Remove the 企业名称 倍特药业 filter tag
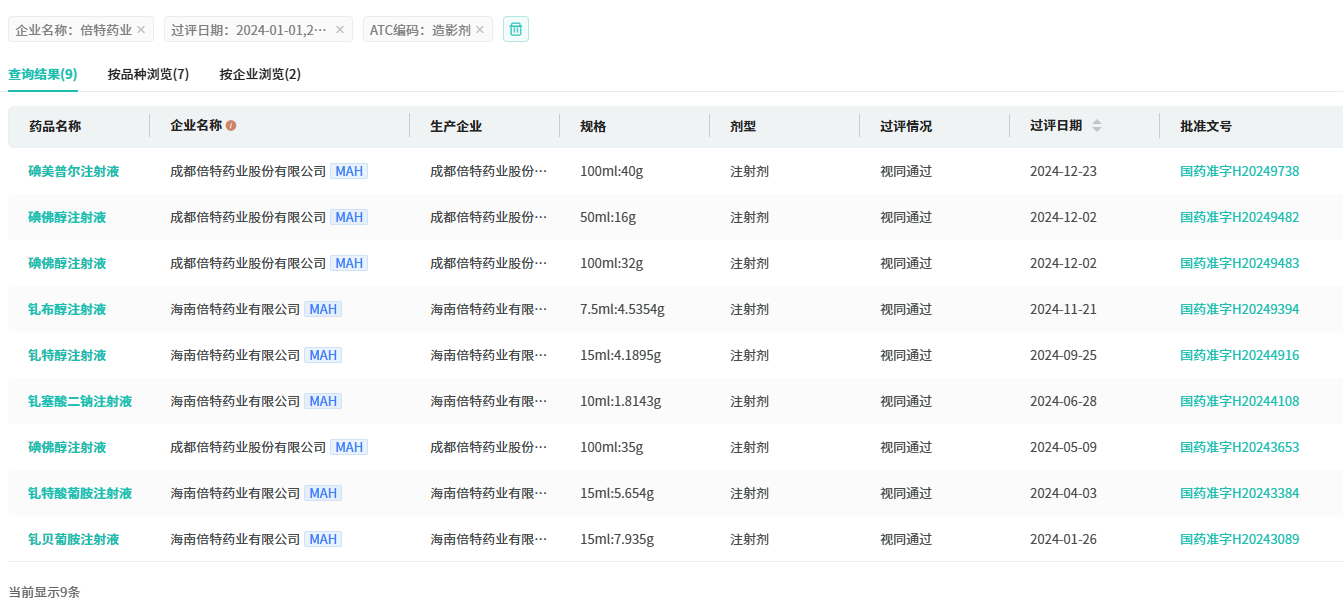The height and width of the screenshot is (605, 1343). click(x=141, y=30)
